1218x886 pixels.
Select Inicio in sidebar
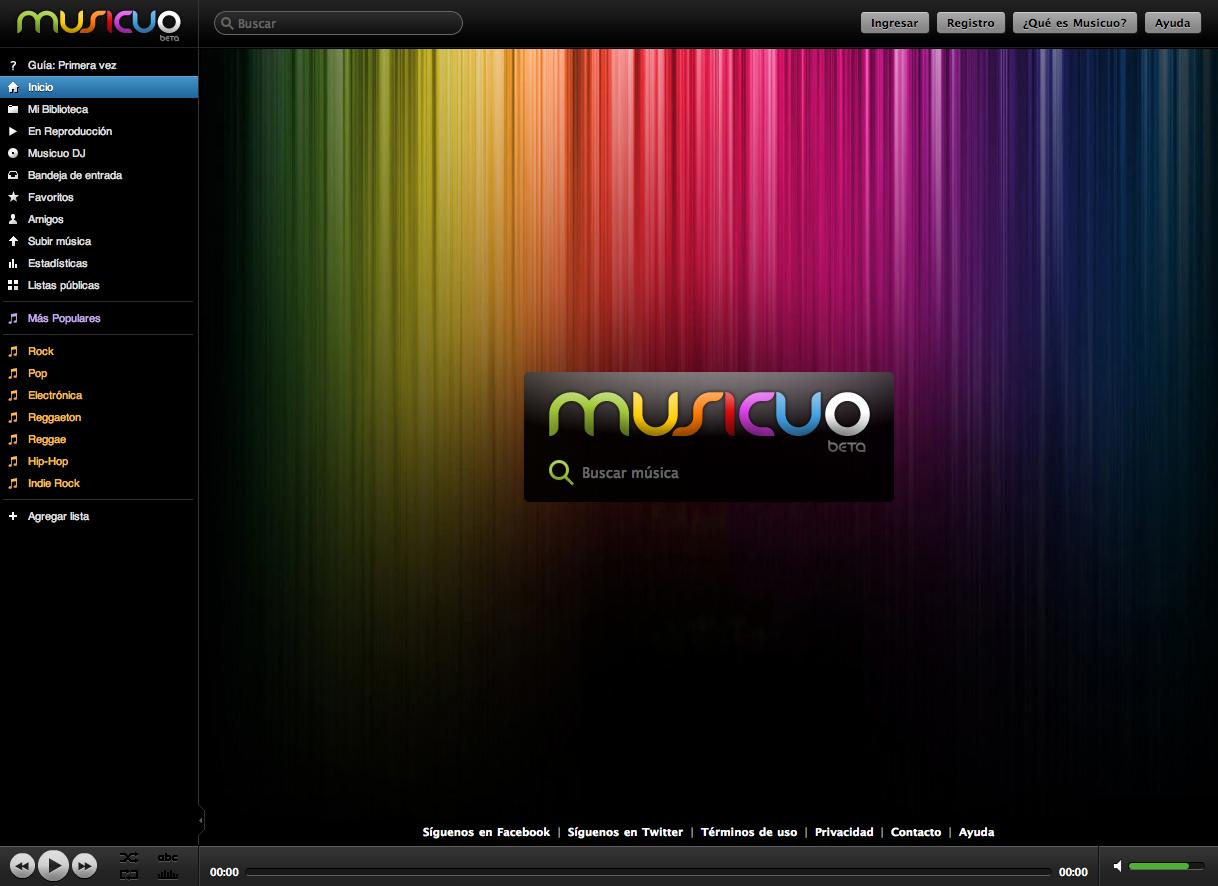(x=99, y=87)
